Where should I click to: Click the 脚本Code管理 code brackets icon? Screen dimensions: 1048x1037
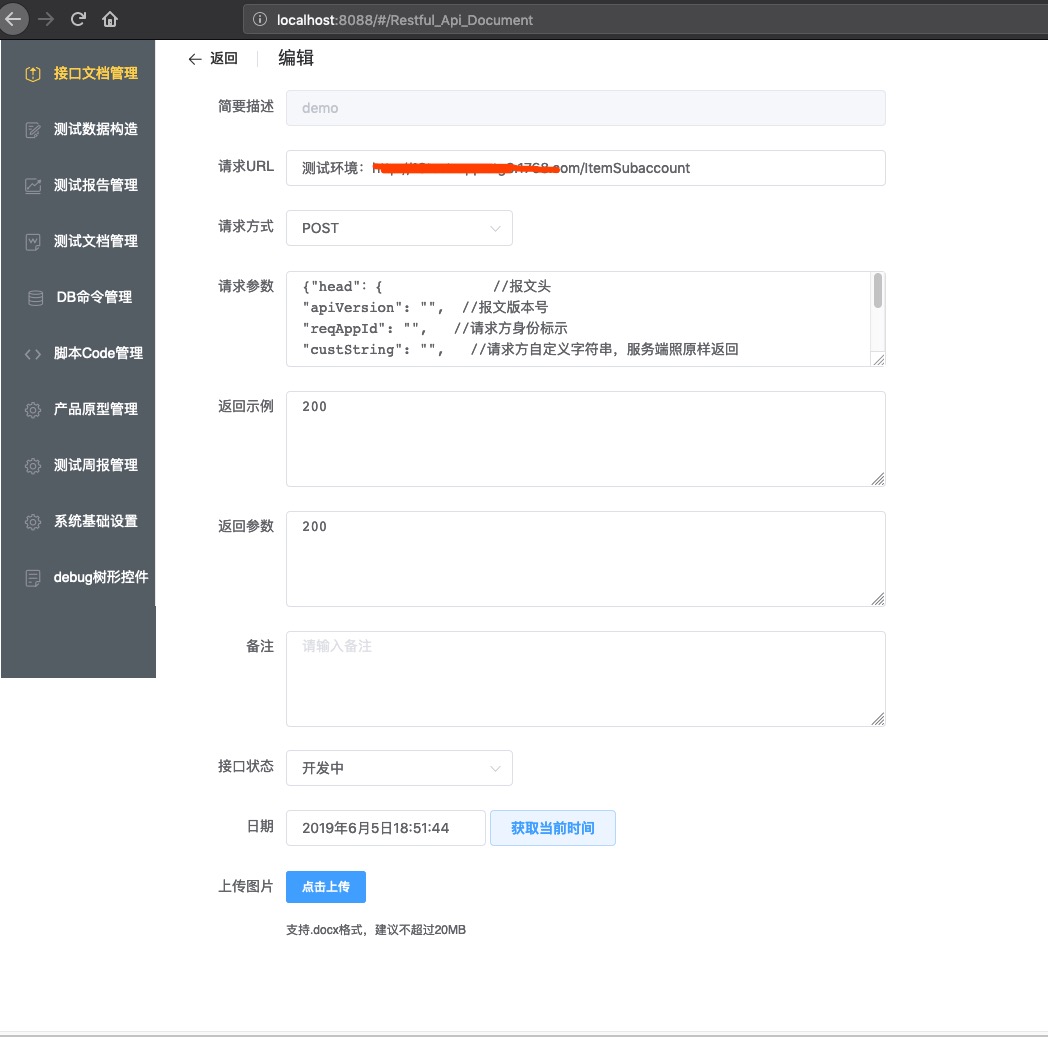tap(33, 354)
